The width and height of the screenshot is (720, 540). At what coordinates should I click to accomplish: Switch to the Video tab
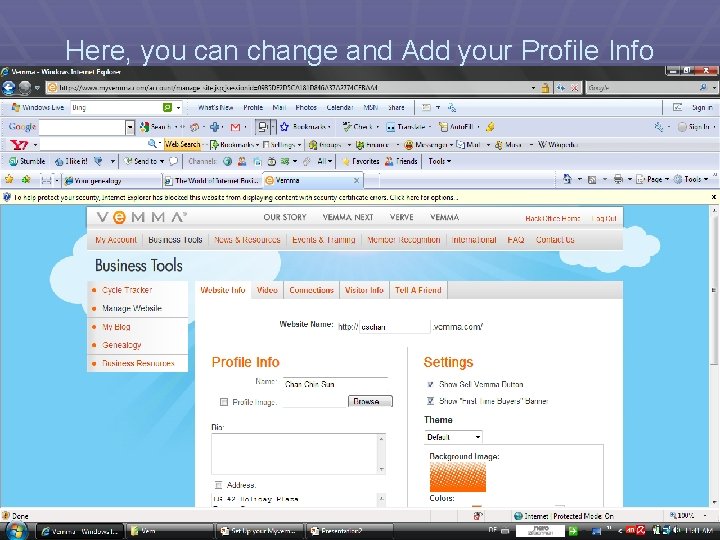[267, 290]
